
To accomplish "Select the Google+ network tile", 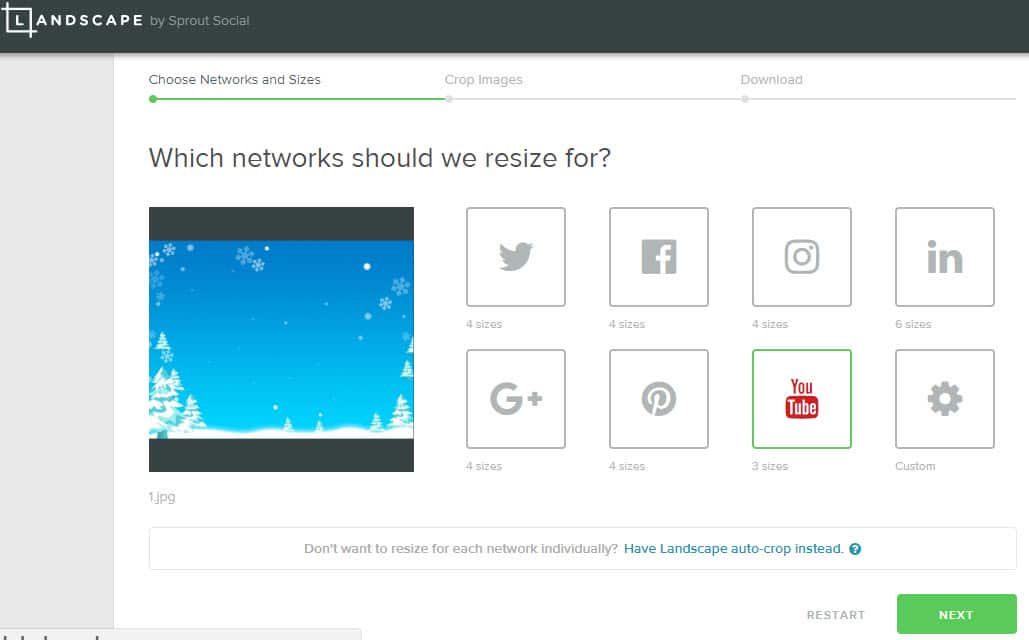I will click(516, 399).
